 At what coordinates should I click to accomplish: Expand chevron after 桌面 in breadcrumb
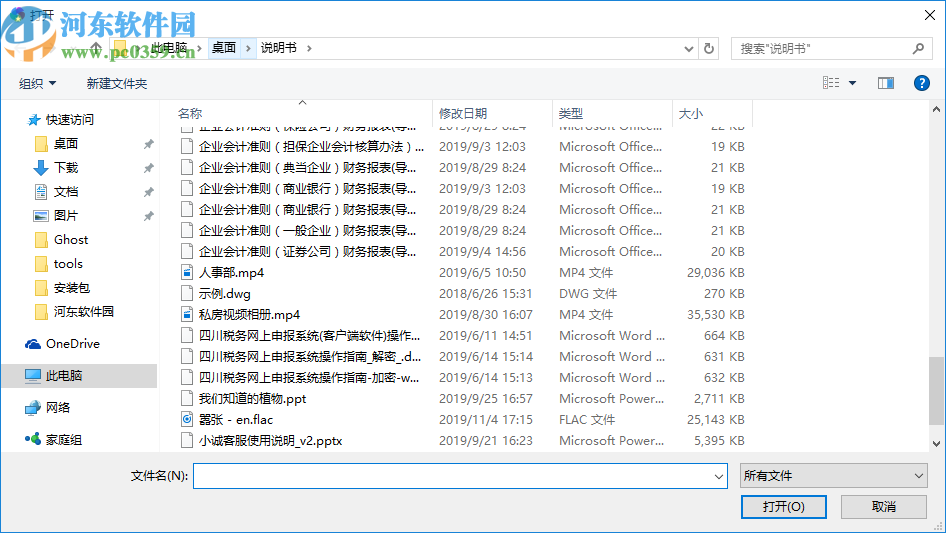click(248, 48)
